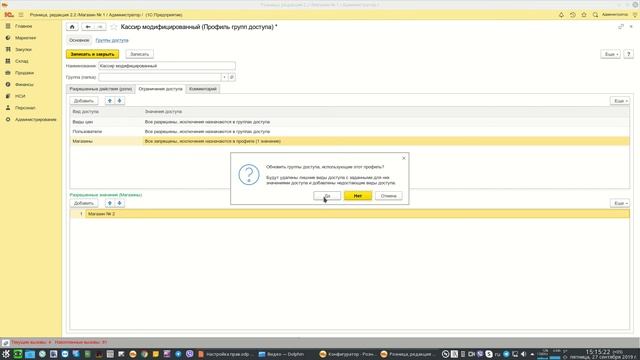Open the Ещё menu next to help button
This screenshot has height=360, width=640.
click(611, 54)
